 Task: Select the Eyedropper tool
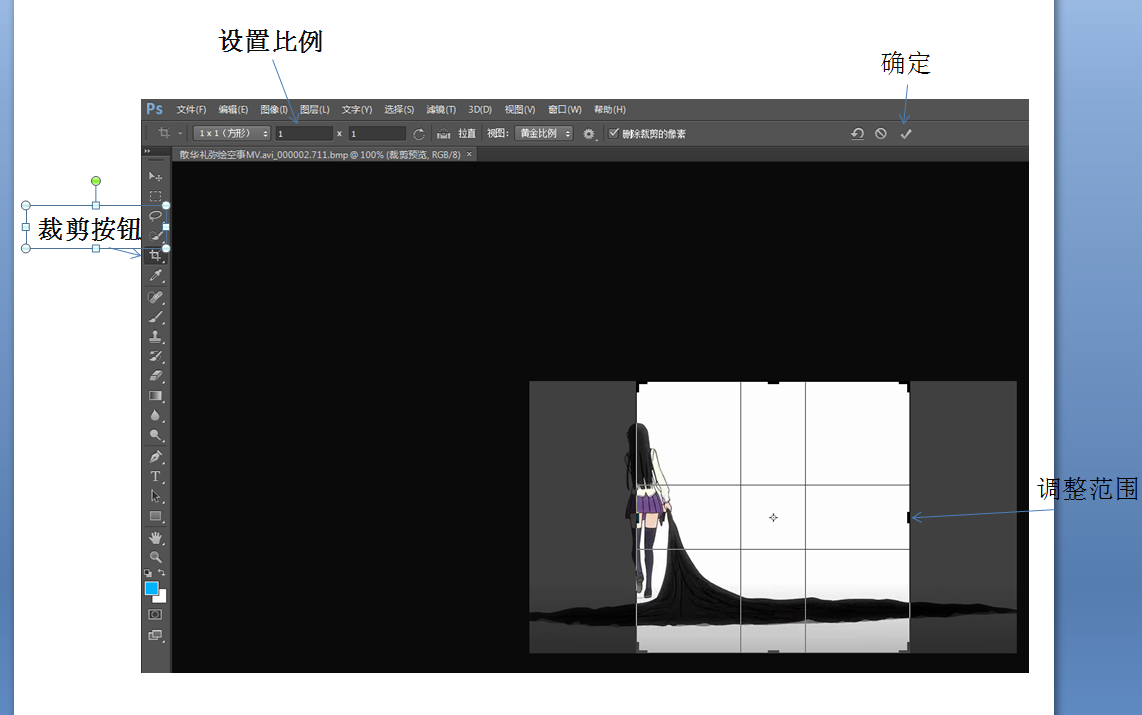pyautogui.click(x=155, y=276)
